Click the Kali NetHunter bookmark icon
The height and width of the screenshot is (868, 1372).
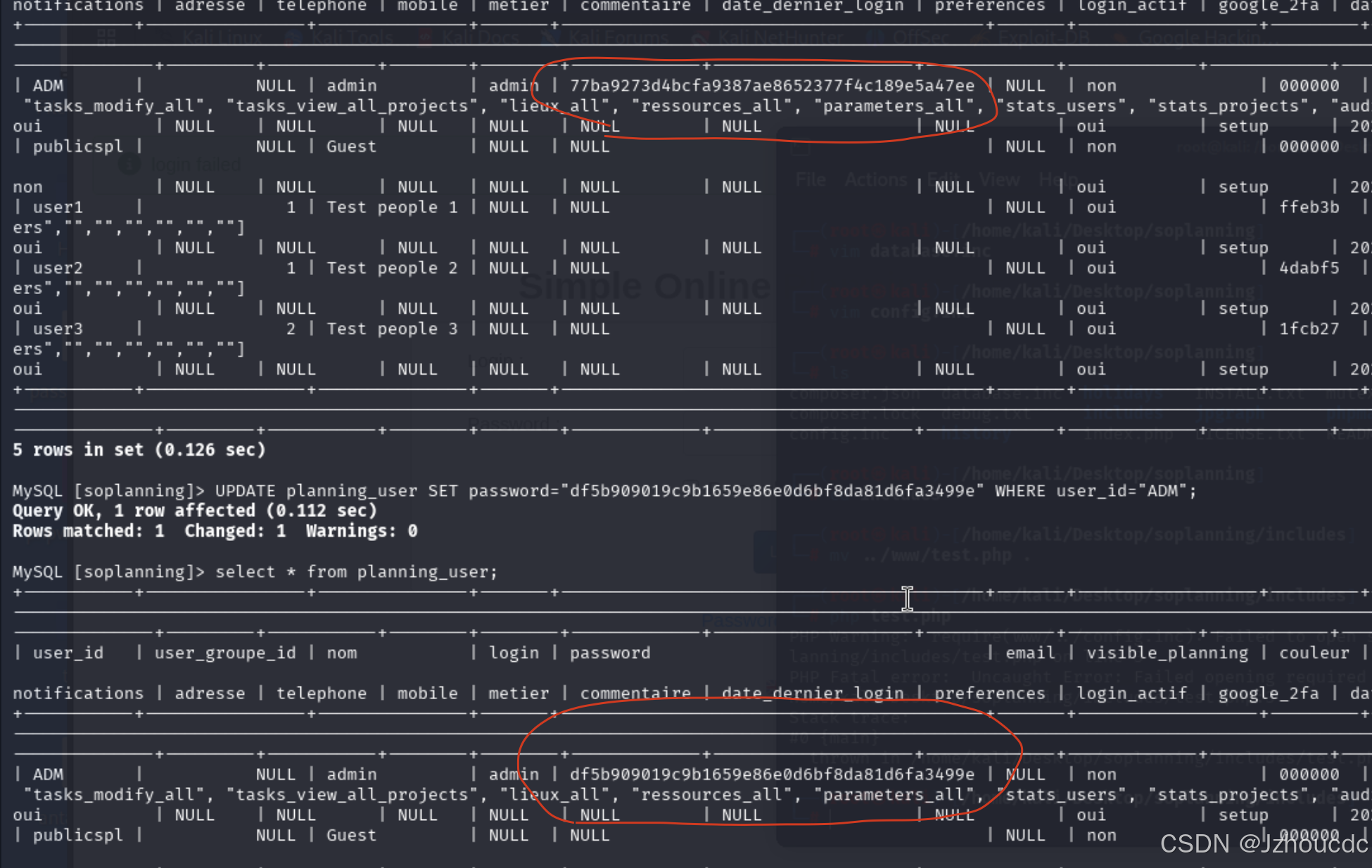point(700,37)
